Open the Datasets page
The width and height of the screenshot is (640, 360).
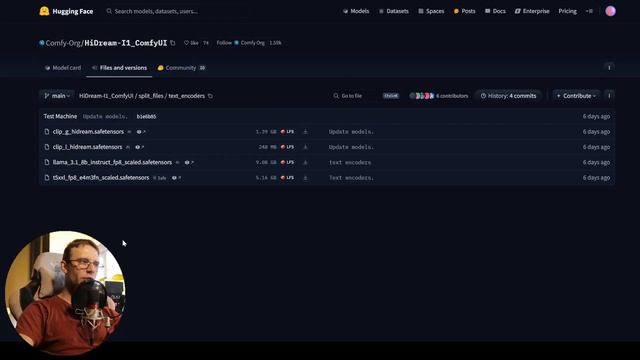tap(393, 11)
